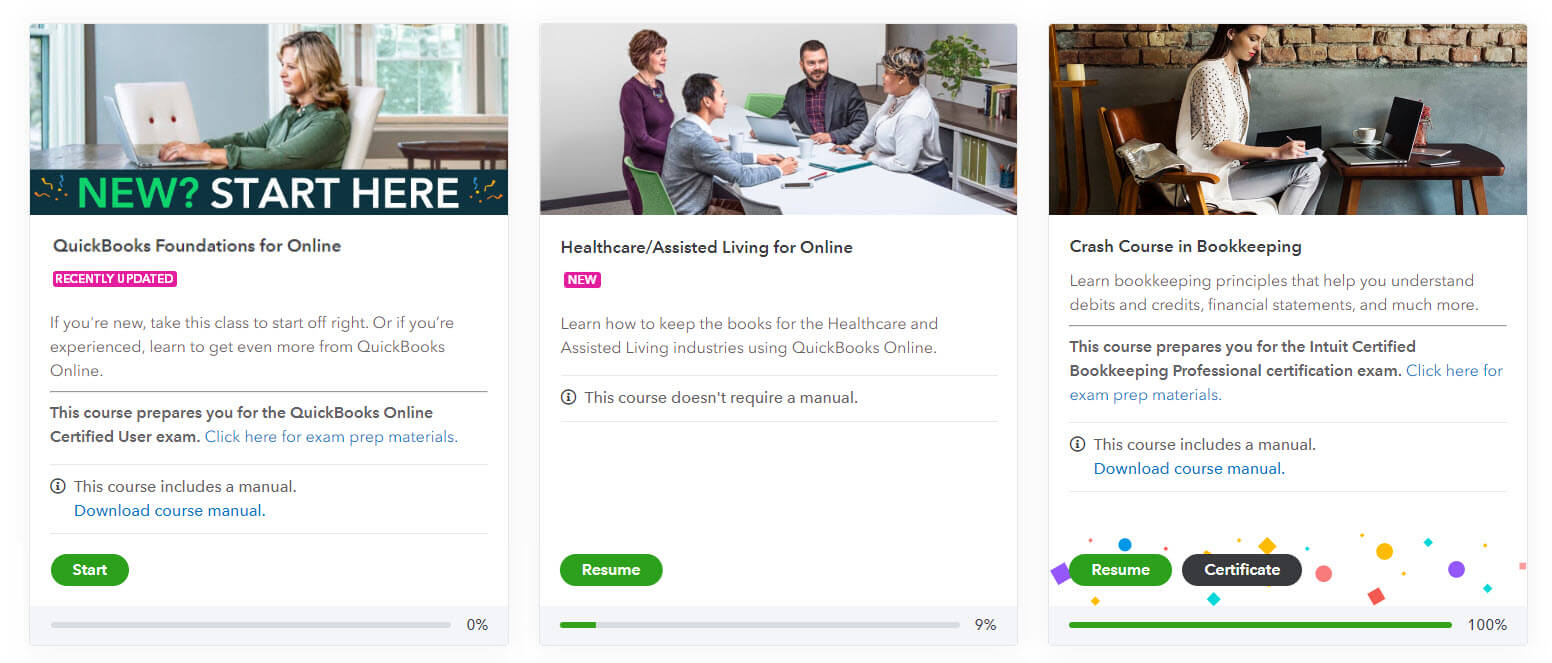Click the Crash Course bookkeeping thumbnail image

point(1287,119)
